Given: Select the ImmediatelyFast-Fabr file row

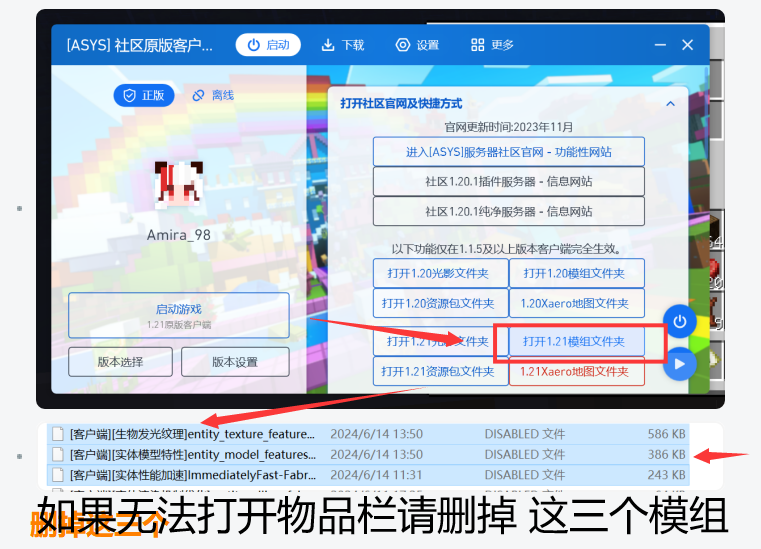Looking at the screenshot, I should (368, 475).
